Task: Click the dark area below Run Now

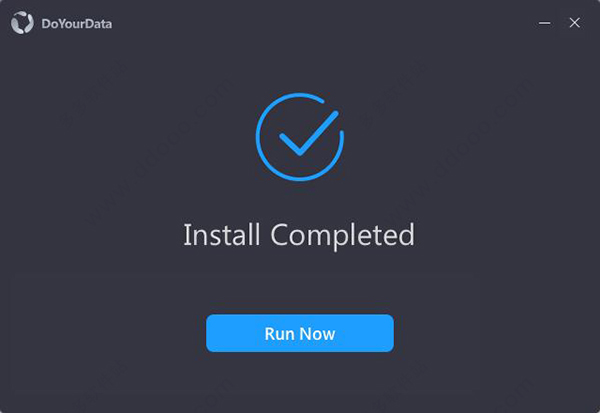Action: pyautogui.click(x=300, y=383)
